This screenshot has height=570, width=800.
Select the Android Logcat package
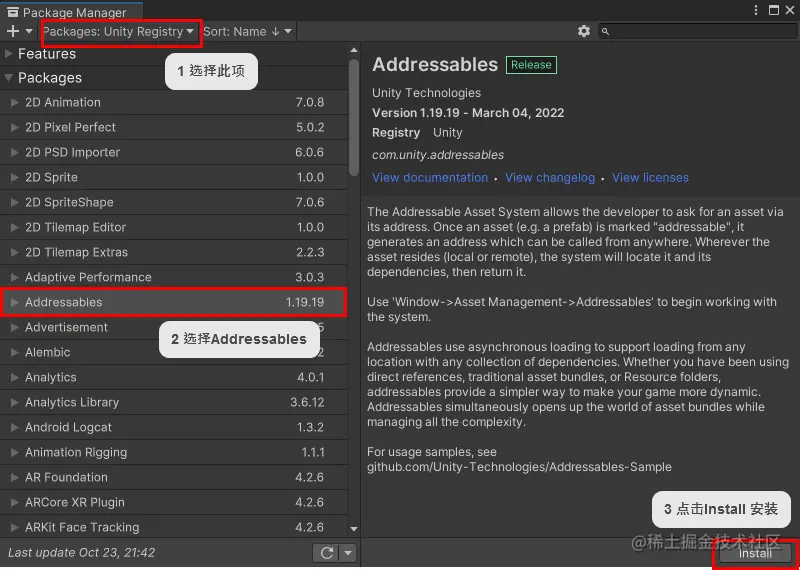pos(173,428)
